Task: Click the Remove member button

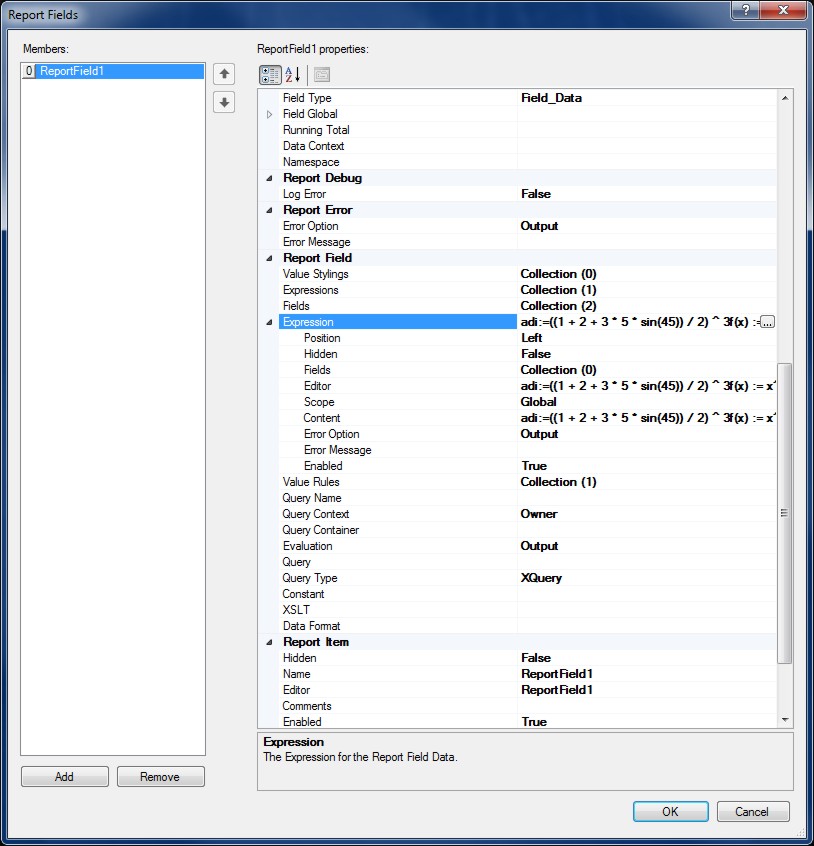Action: click(160, 777)
